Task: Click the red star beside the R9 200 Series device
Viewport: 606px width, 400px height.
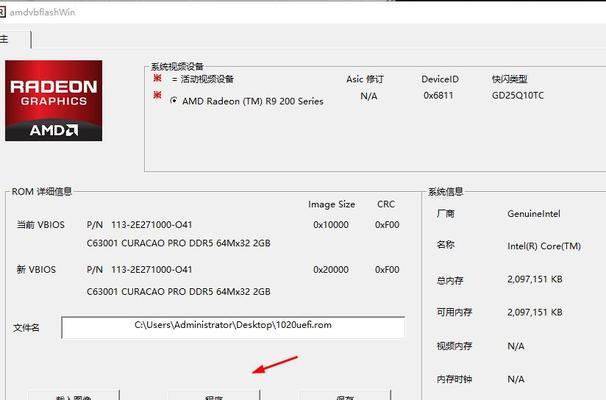Action: point(157,95)
